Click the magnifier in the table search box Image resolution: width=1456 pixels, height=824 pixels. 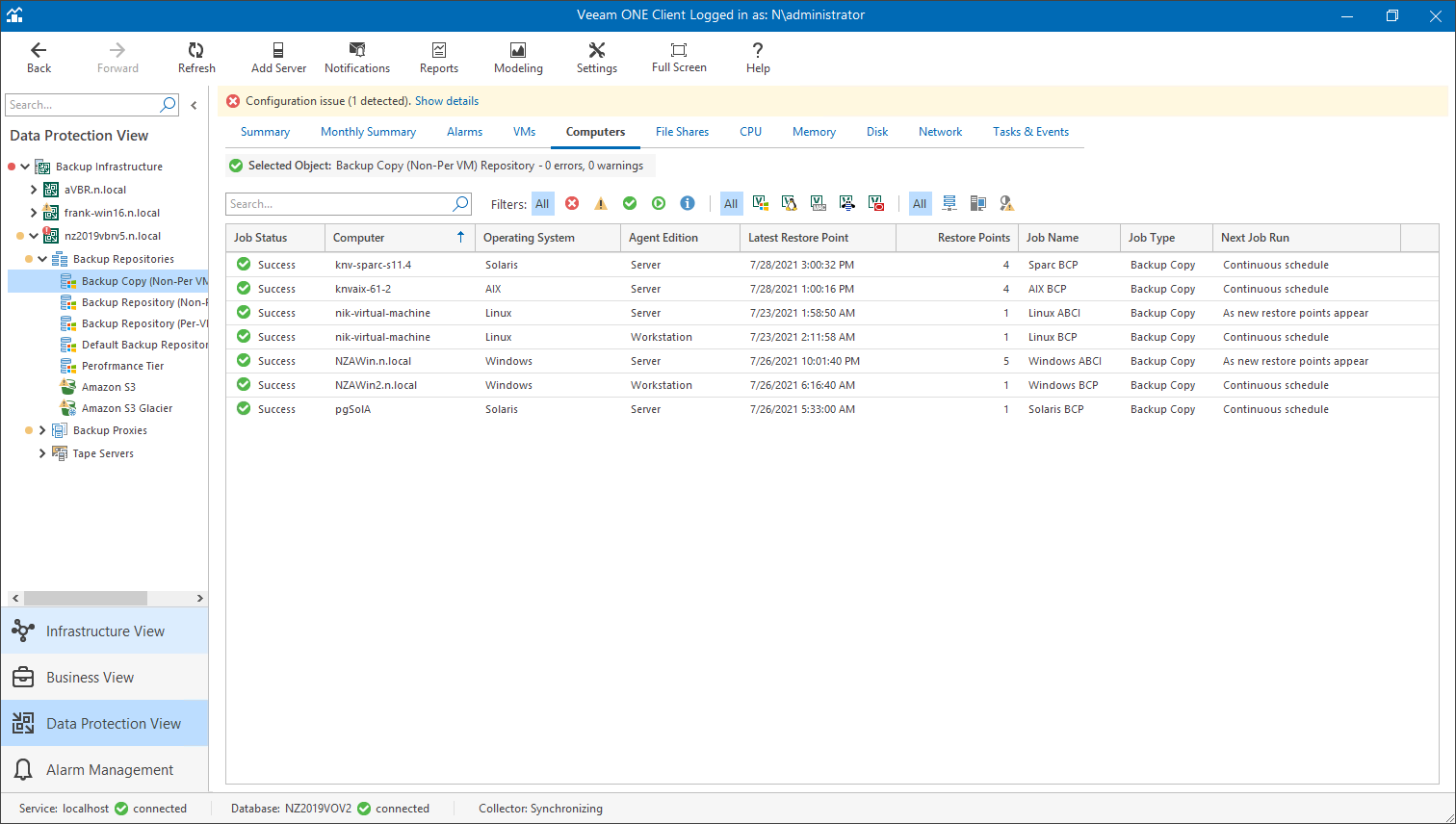coord(460,203)
